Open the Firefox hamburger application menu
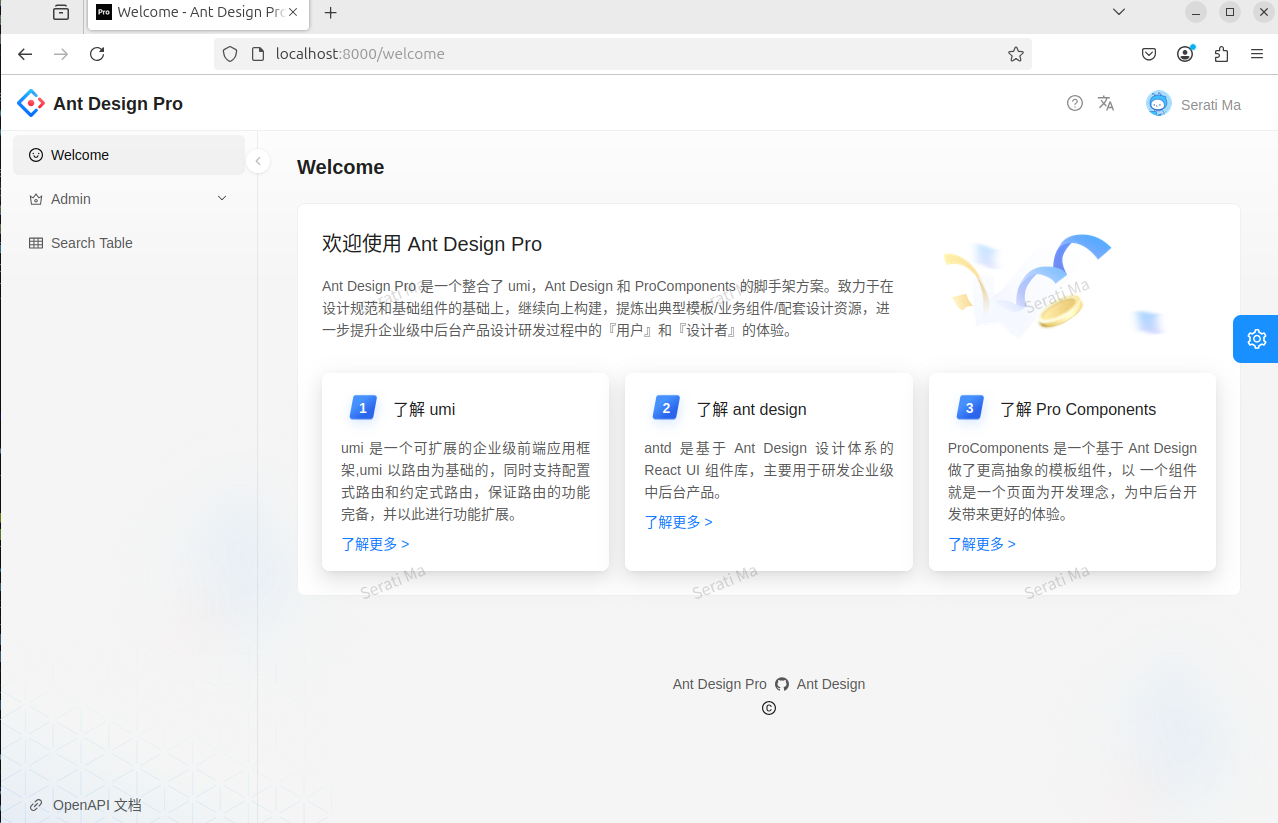This screenshot has width=1278, height=823. coord(1257,54)
